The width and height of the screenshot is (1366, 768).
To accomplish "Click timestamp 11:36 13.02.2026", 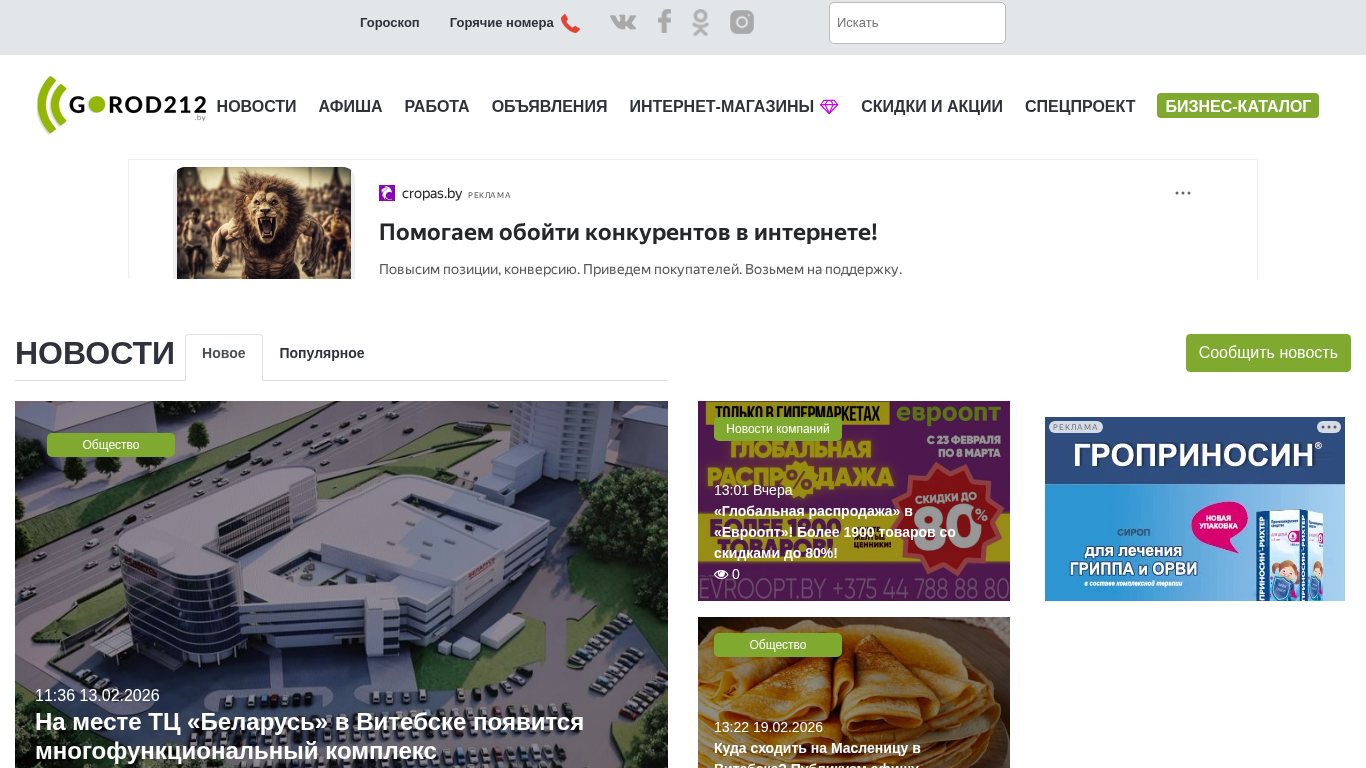I will pyautogui.click(x=97, y=696).
